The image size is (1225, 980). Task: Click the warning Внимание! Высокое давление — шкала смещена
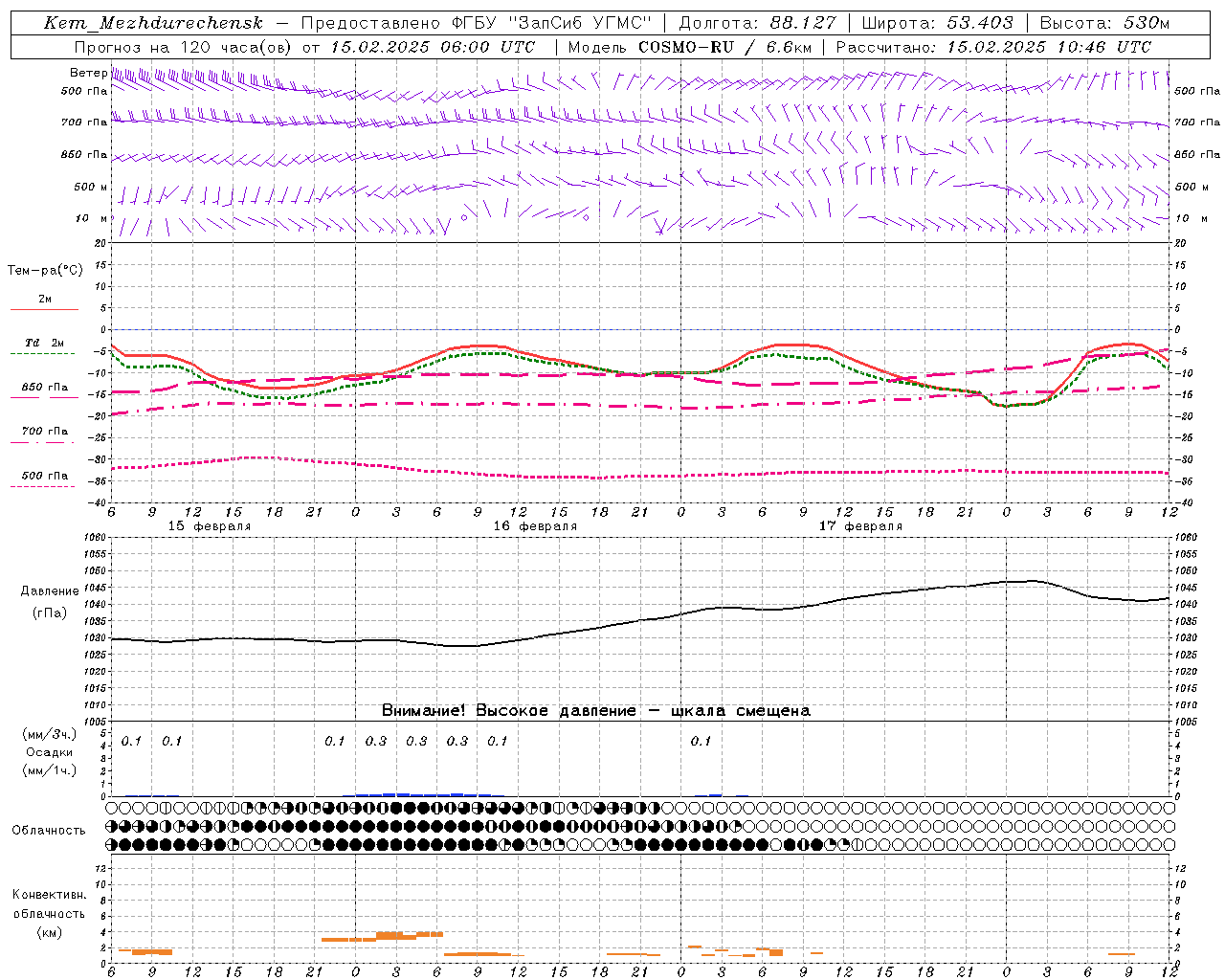coord(595,711)
